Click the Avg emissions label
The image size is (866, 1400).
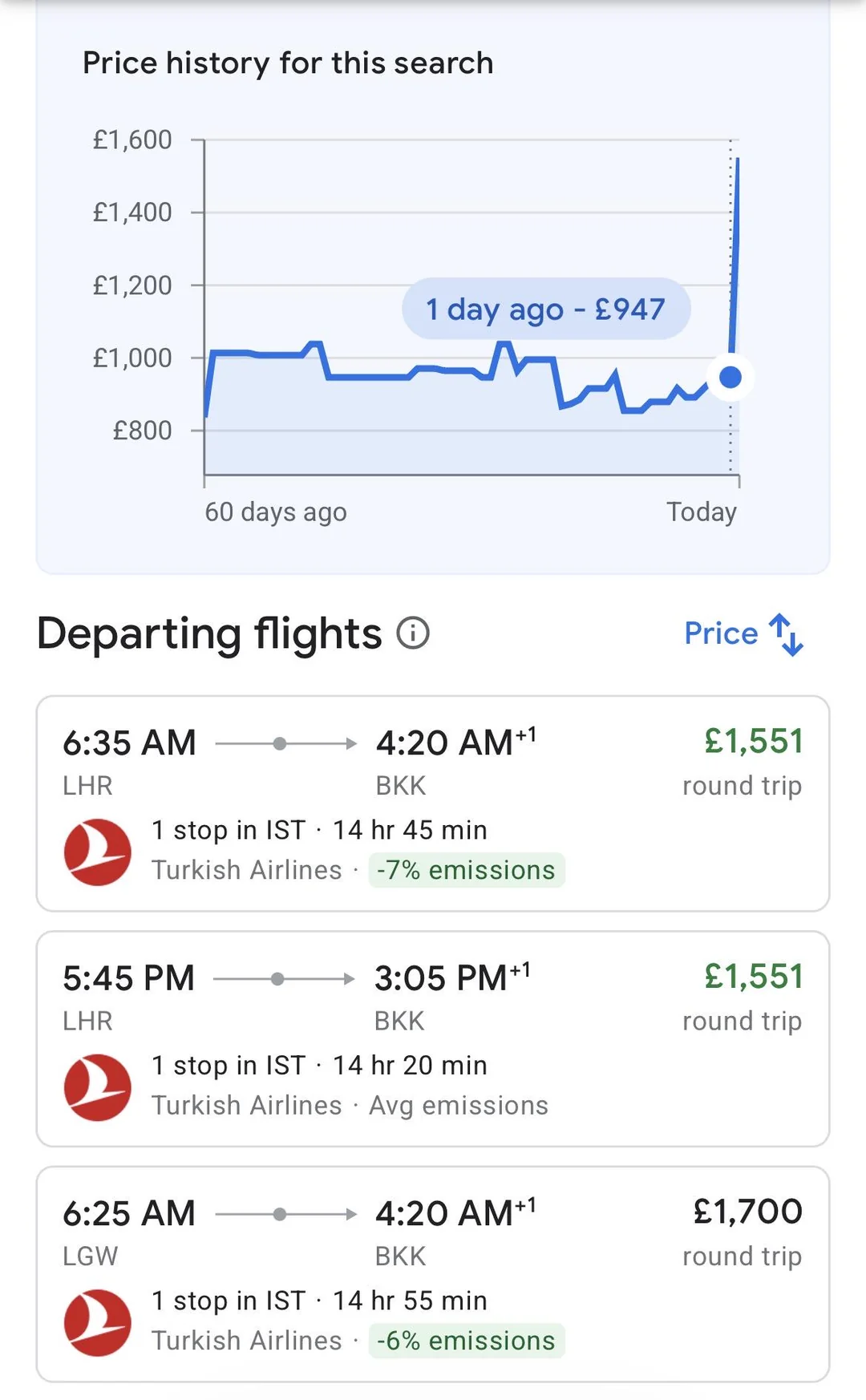[x=459, y=1106]
